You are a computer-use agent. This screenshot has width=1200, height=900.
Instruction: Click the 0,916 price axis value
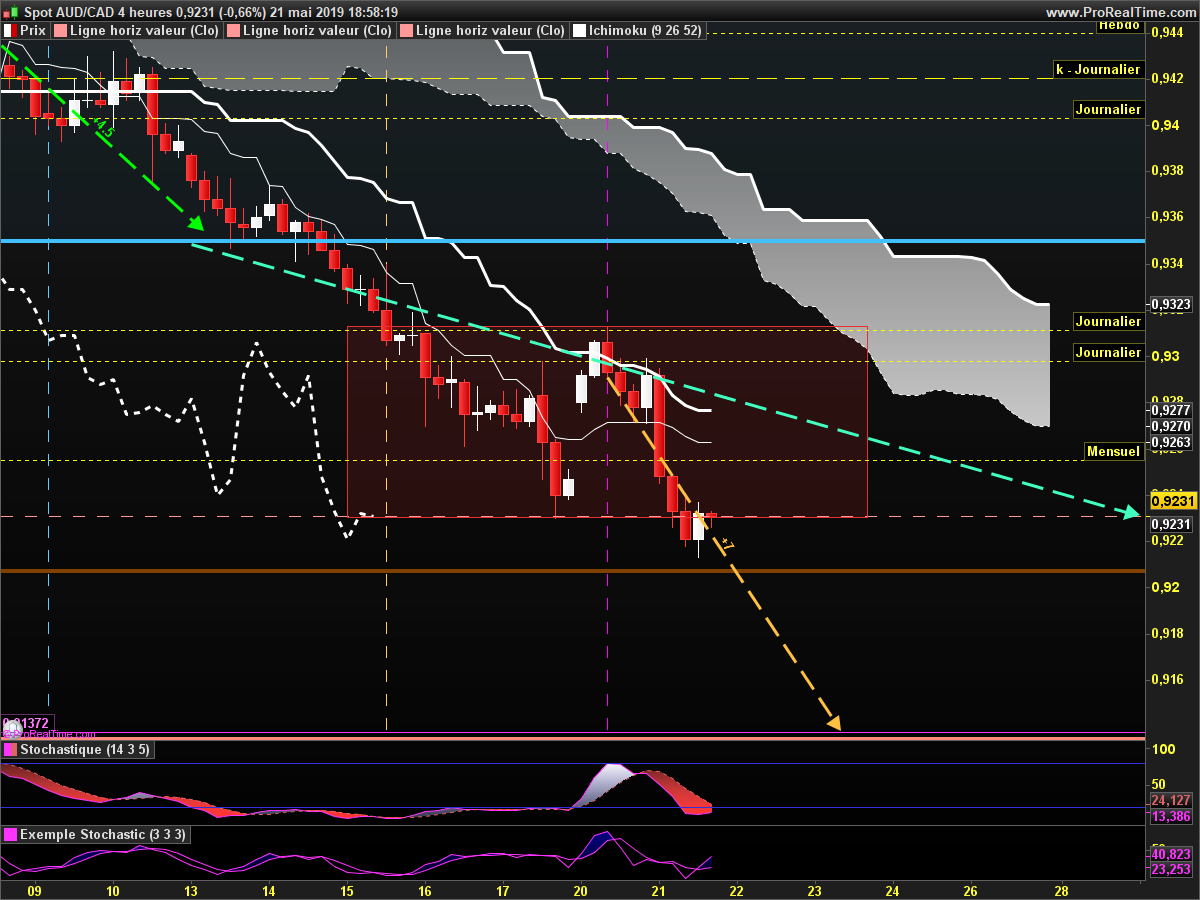1166,679
